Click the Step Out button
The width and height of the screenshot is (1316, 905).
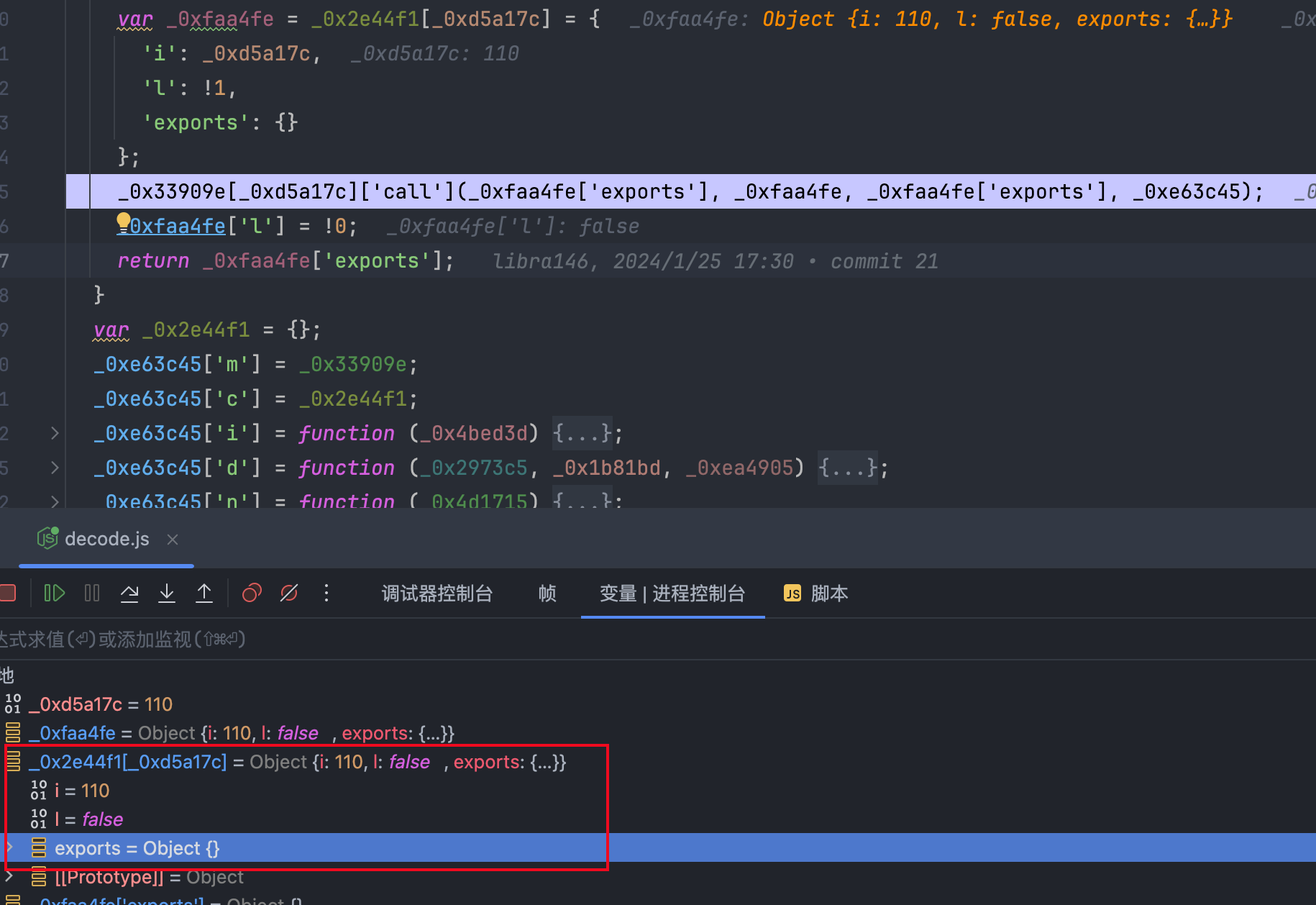204,594
